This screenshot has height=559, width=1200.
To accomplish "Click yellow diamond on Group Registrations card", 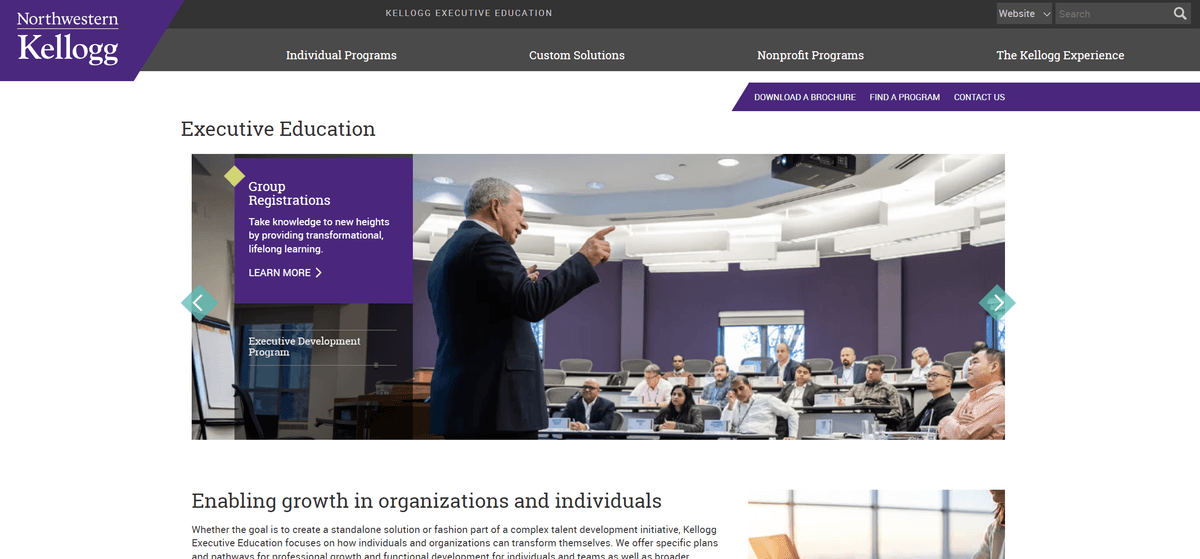I will [234, 176].
